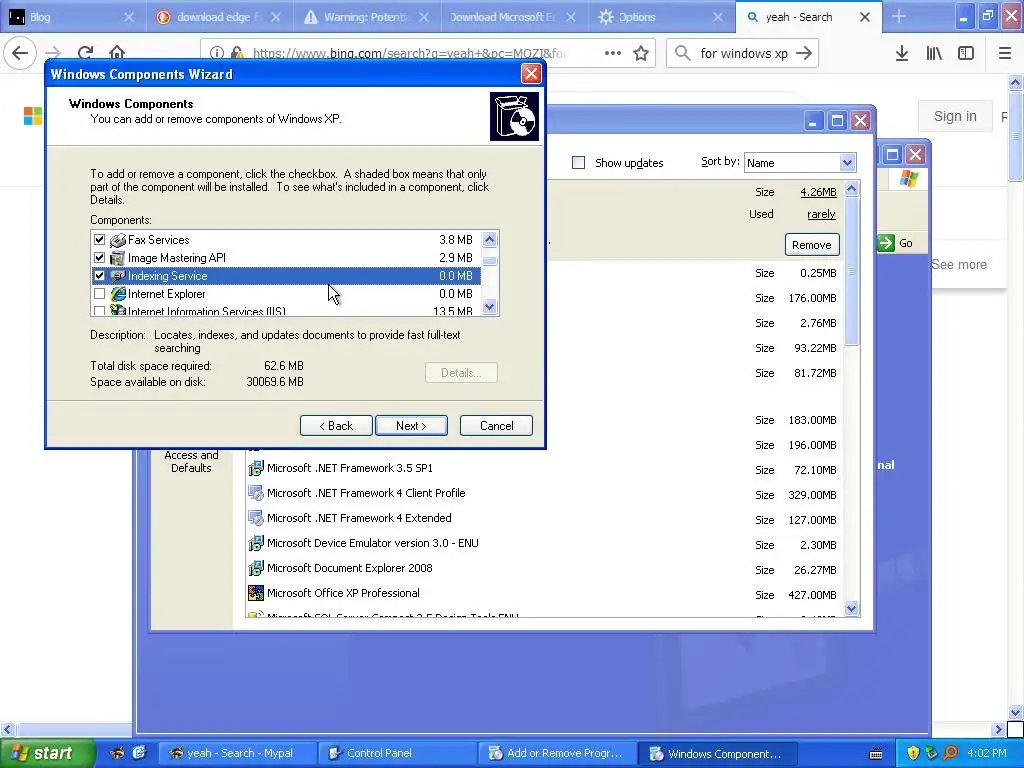Open a new browser tab
The width and height of the screenshot is (1024, 768).
point(899,17)
